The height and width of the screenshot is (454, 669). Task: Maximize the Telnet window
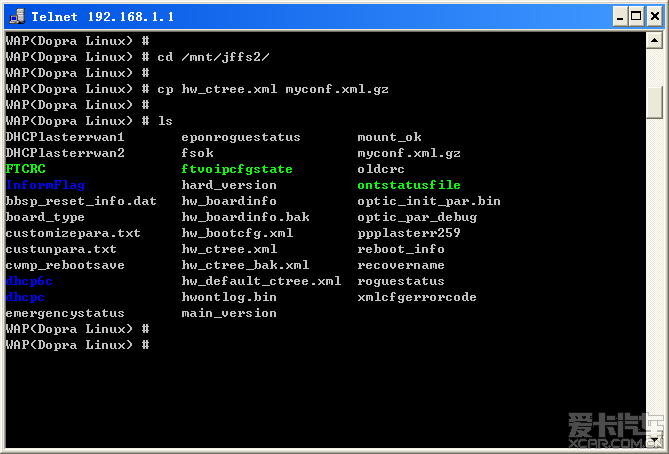[636, 17]
